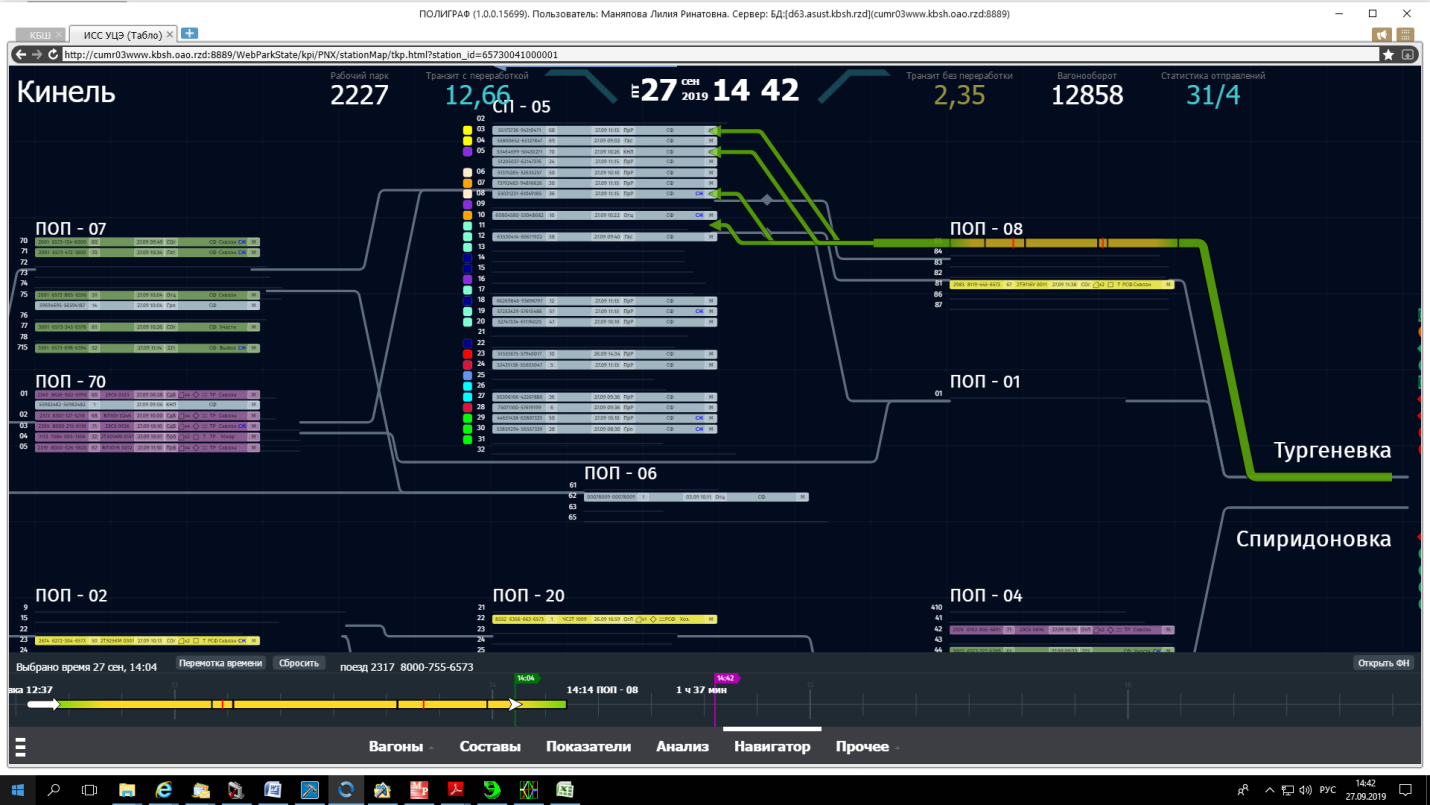This screenshot has width=1430, height=805.
Task: Click the page reload icon
Action: pyautogui.click(x=53, y=55)
